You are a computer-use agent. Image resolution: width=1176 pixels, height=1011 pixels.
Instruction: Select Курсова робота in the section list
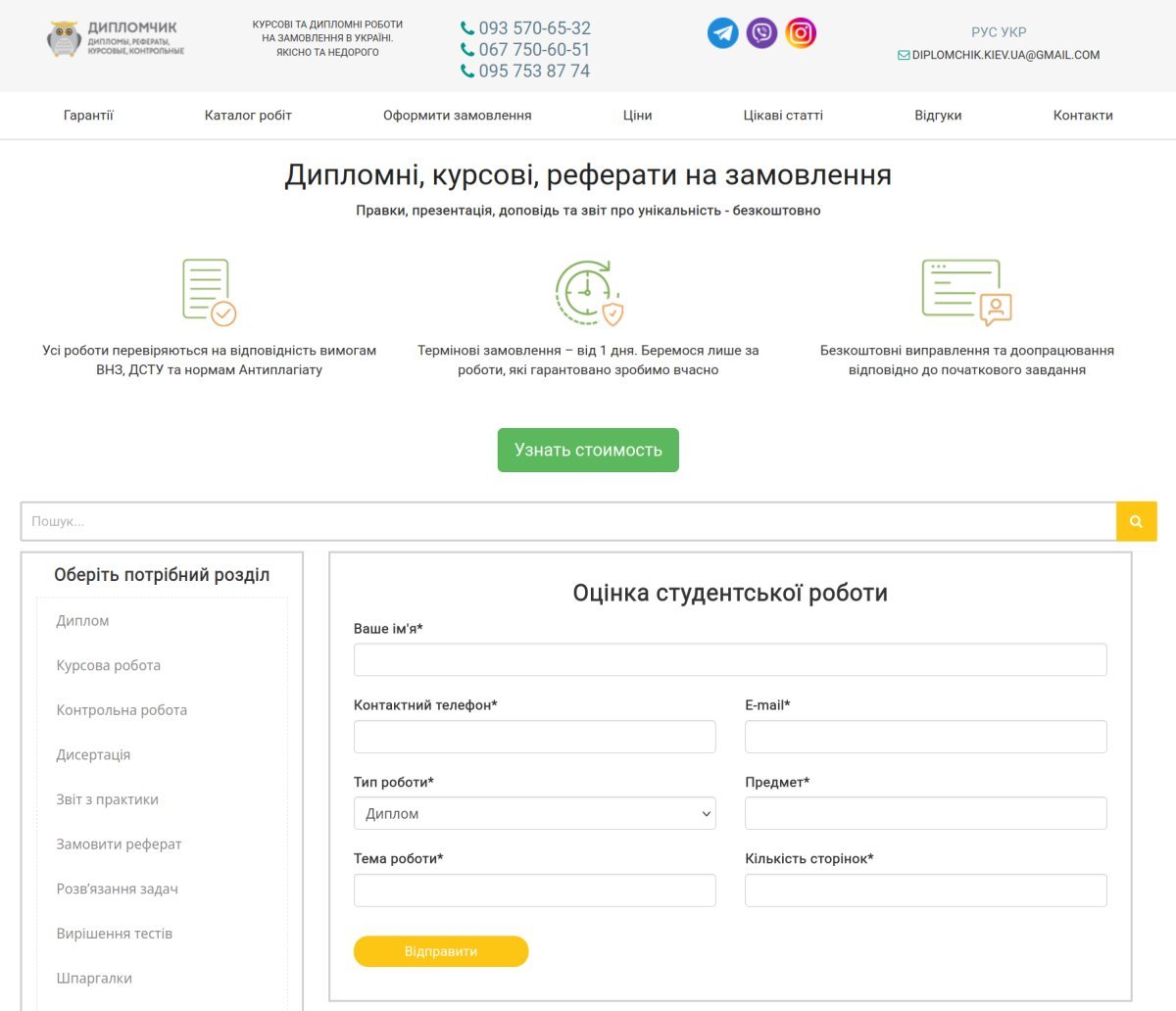click(x=109, y=665)
